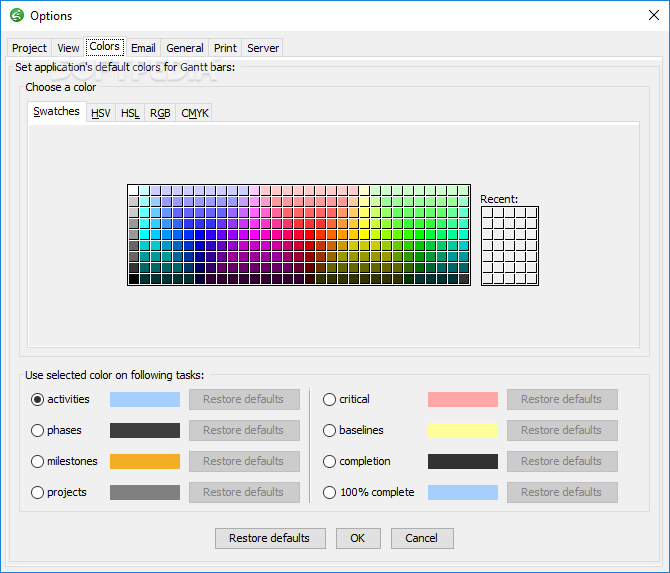Switch to the Server tab
The image size is (670, 573).
(x=263, y=48)
